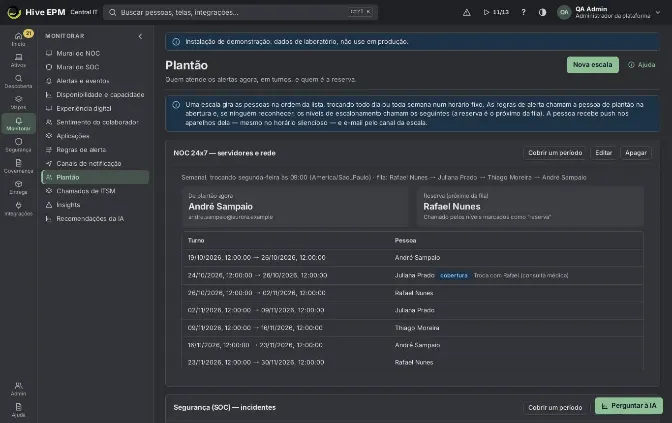This screenshot has height=423, width=672.
Task: Select André Sampaio on-call name
Action: 220,207
